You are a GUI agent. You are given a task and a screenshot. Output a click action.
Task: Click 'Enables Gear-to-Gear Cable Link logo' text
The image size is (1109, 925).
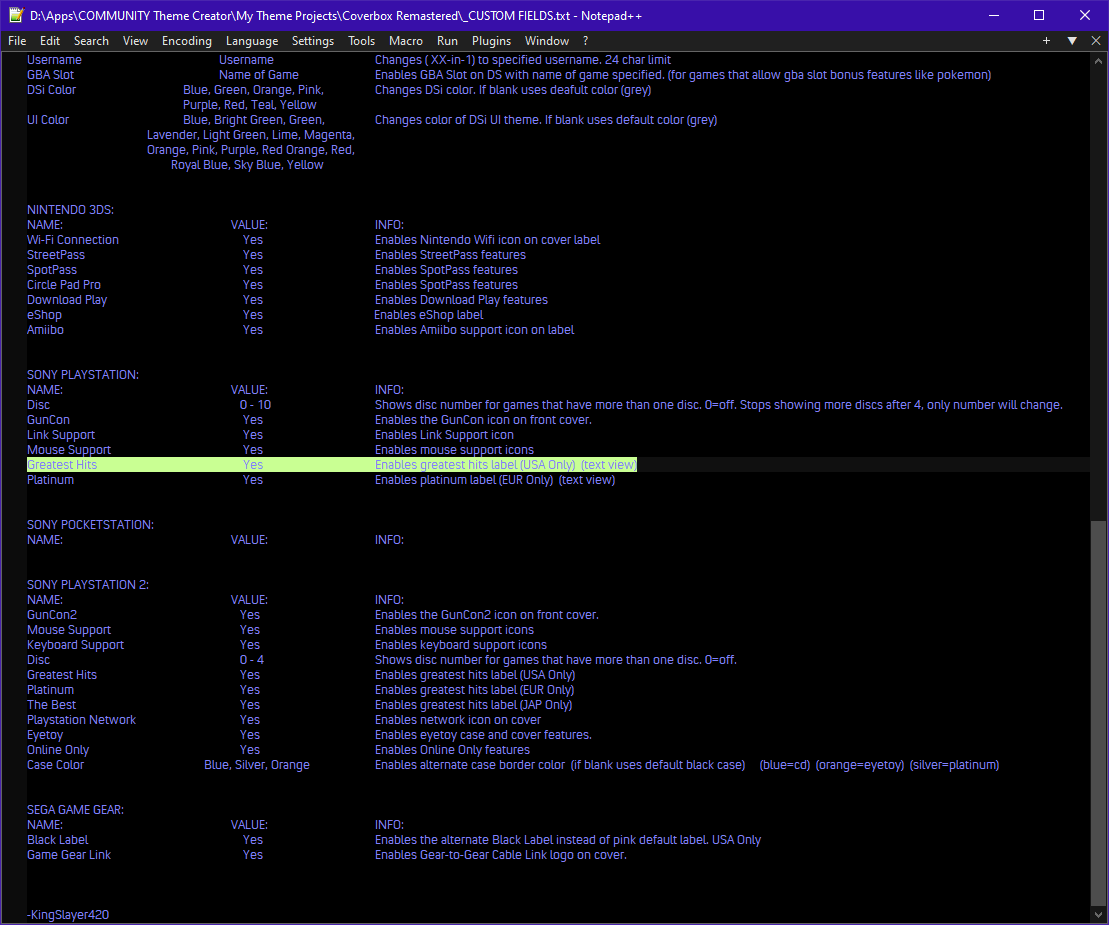click(485, 854)
